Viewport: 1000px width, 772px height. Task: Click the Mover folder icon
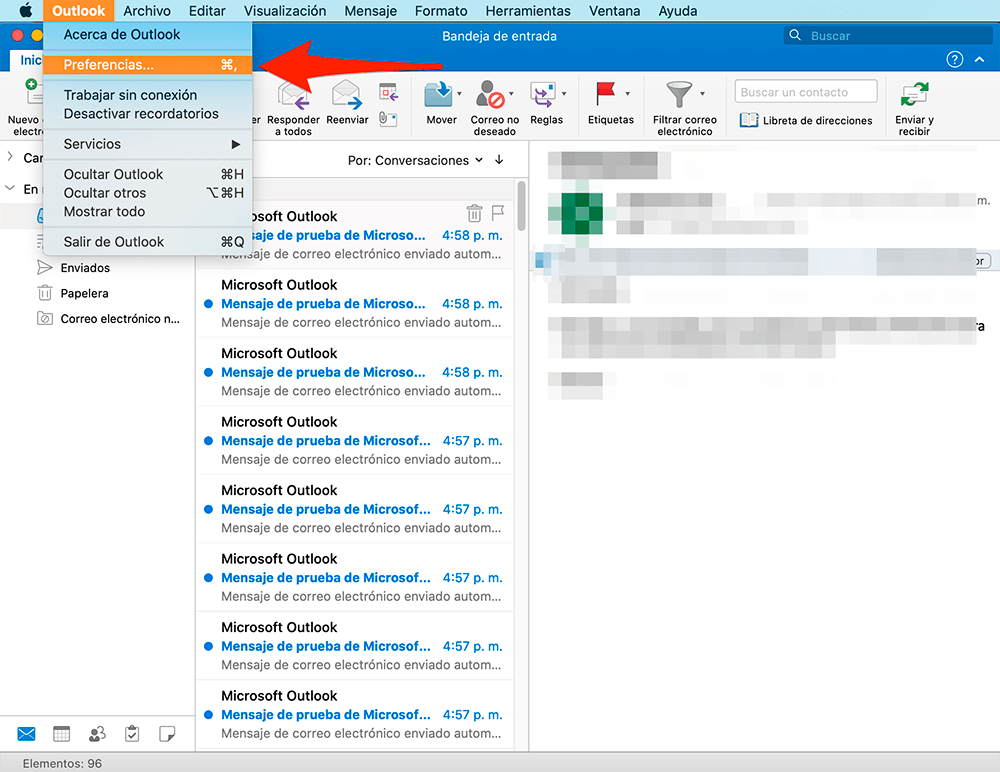tap(438, 95)
